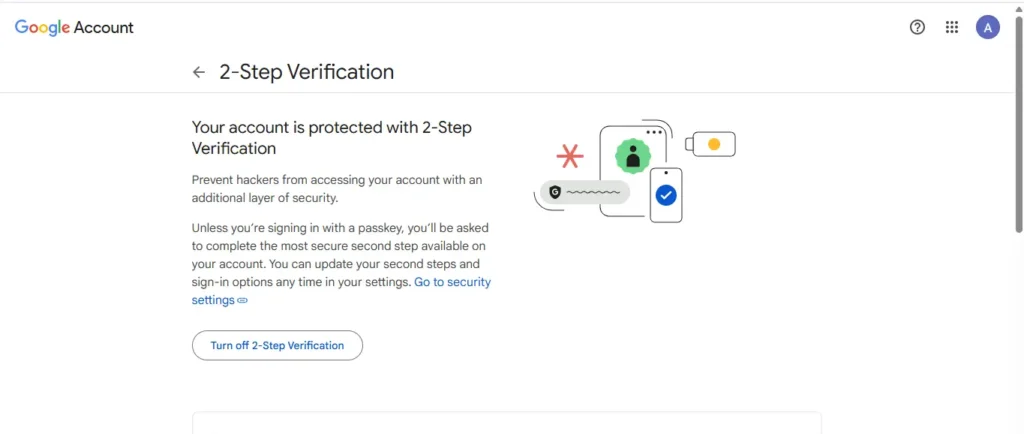Click the 'Prevent hackers from accessing' paragraph

coord(337,189)
